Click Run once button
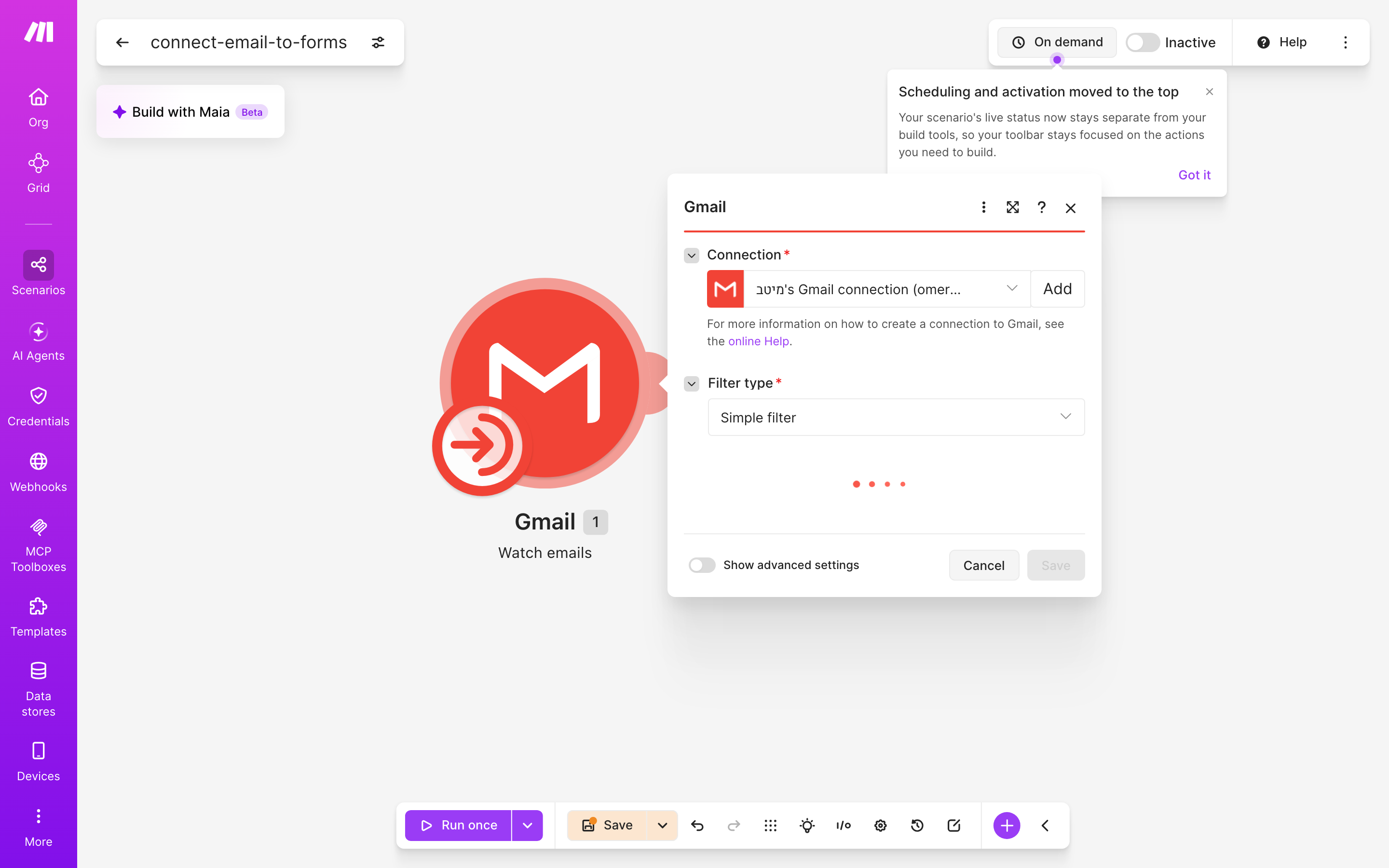Screen dimensions: 1389x868 click(458, 826)
